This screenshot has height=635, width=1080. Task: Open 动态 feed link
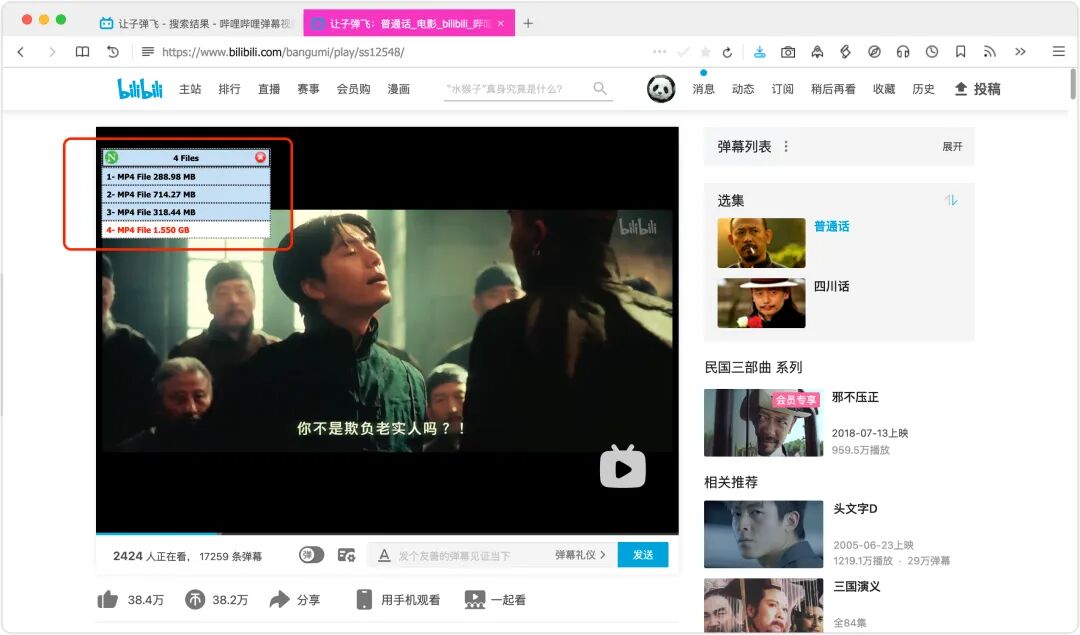pyautogui.click(x=742, y=89)
